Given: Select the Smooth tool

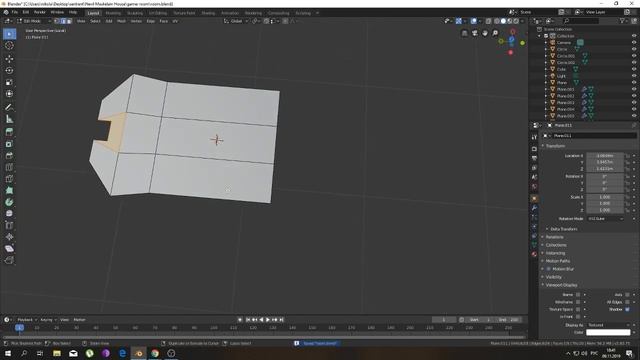Looking at the screenshot, I should coord(9,213).
